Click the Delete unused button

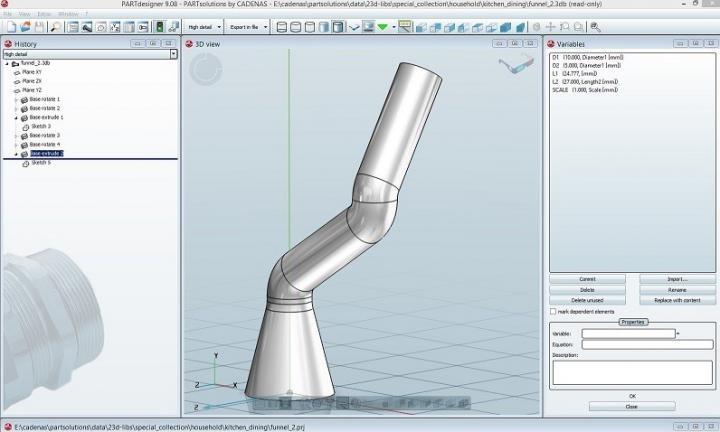coord(587,300)
